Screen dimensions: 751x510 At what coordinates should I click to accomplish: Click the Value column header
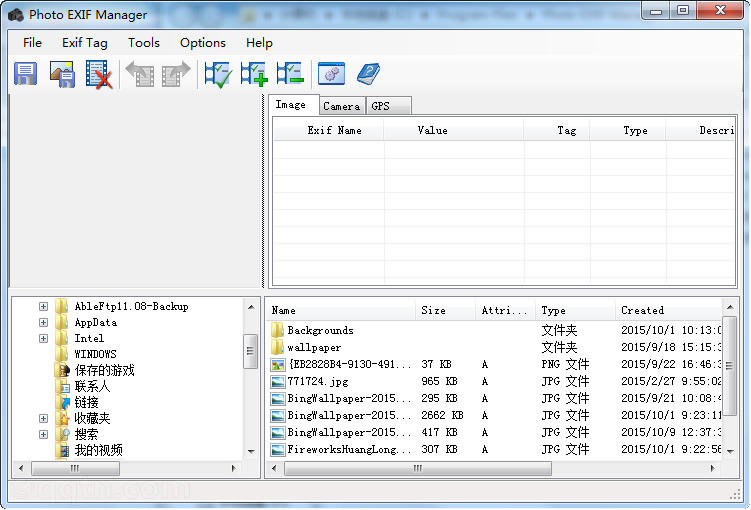[x=453, y=130]
